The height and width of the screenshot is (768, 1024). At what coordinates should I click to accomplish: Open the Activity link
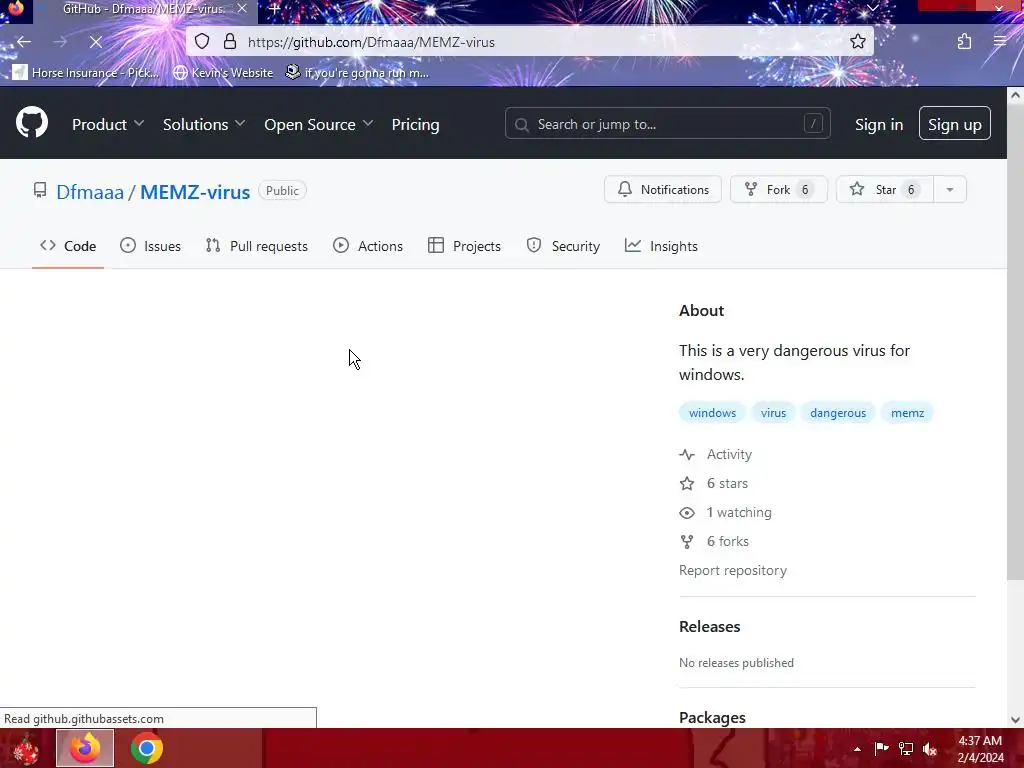[x=716, y=455]
